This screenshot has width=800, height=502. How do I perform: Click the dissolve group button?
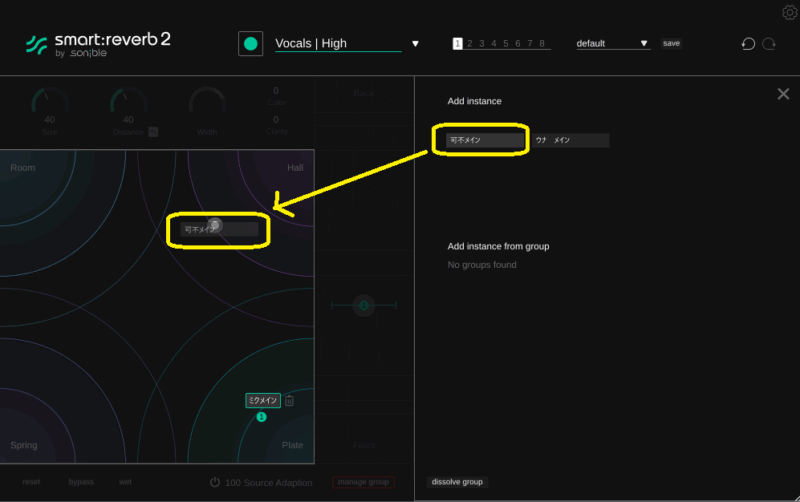click(x=457, y=482)
